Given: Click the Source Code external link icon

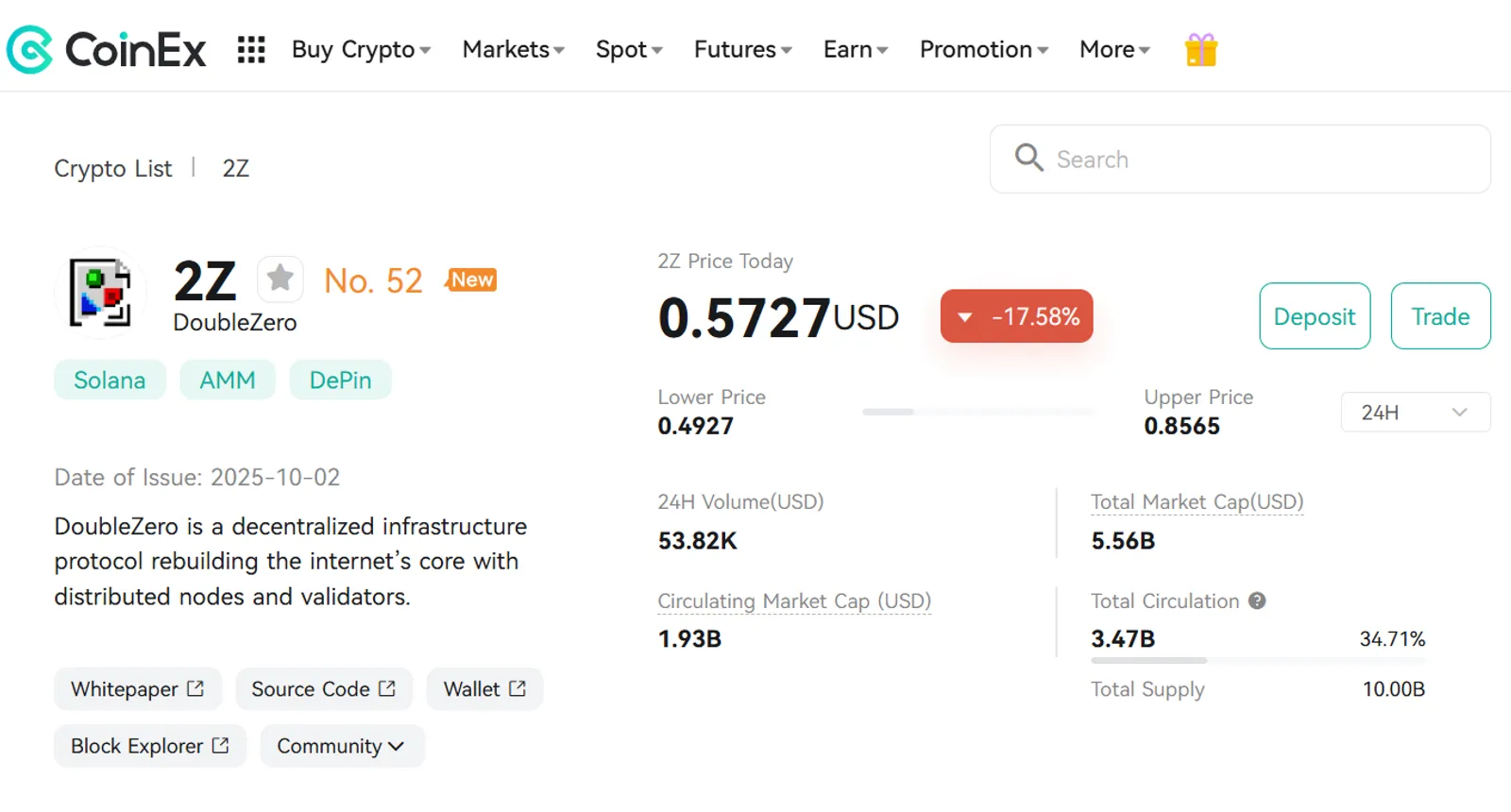Looking at the screenshot, I should coord(387,688).
